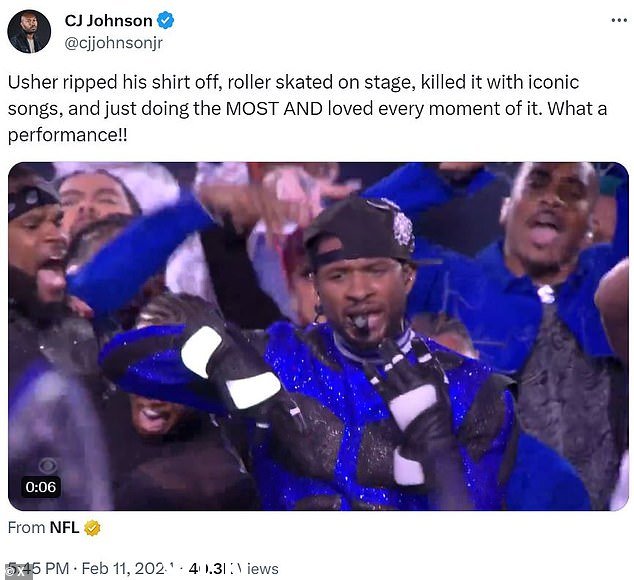Click the "Usher ripped his shirt off" opening line
634x580 pixels.
tap(114, 82)
